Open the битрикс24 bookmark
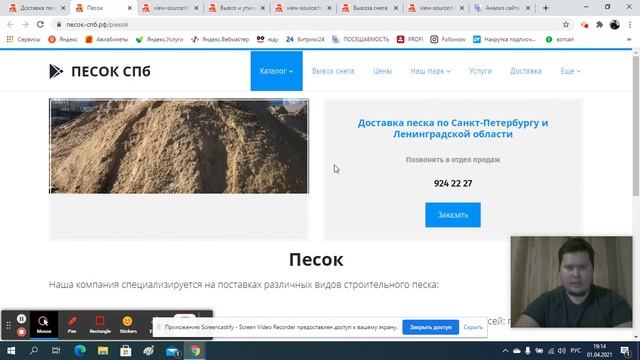 (305, 39)
